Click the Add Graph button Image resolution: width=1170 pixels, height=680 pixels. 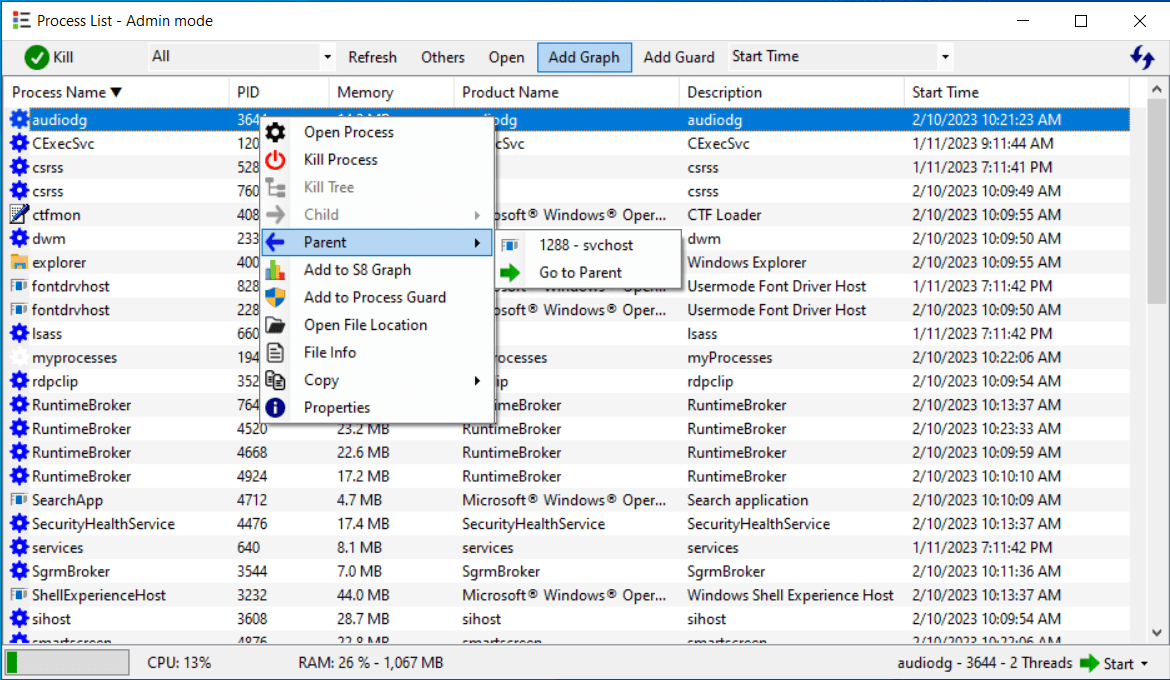(x=584, y=57)
